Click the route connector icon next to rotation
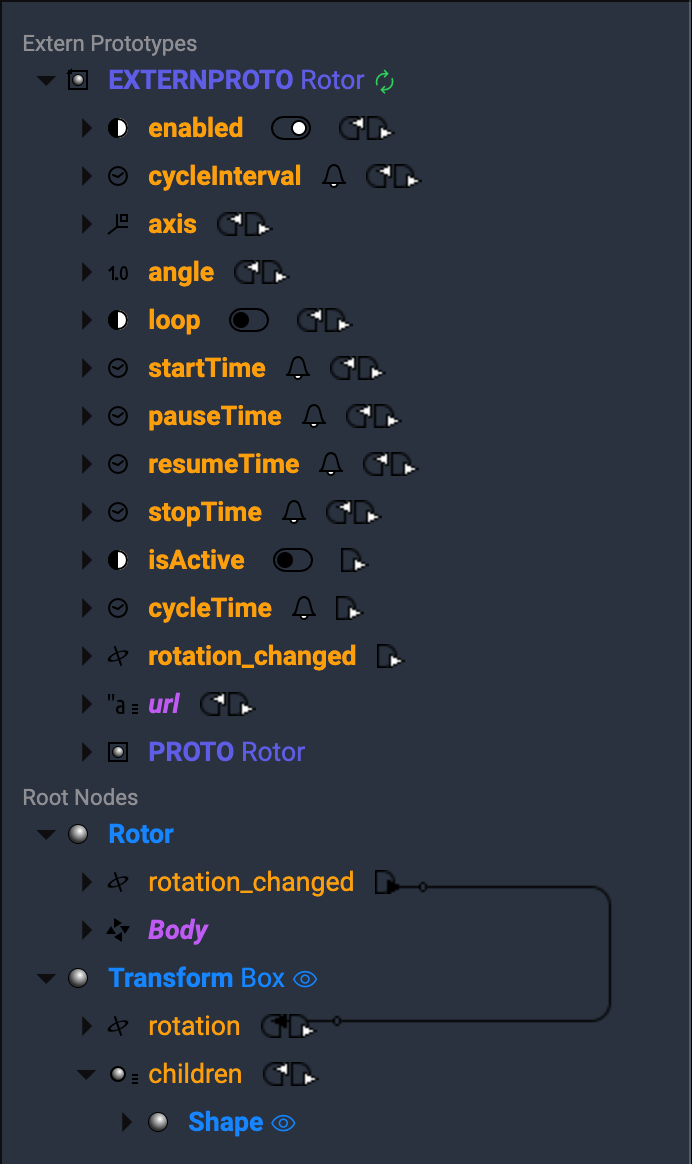The height and width of the screenshot is (1164, 692). (287, 1027)
